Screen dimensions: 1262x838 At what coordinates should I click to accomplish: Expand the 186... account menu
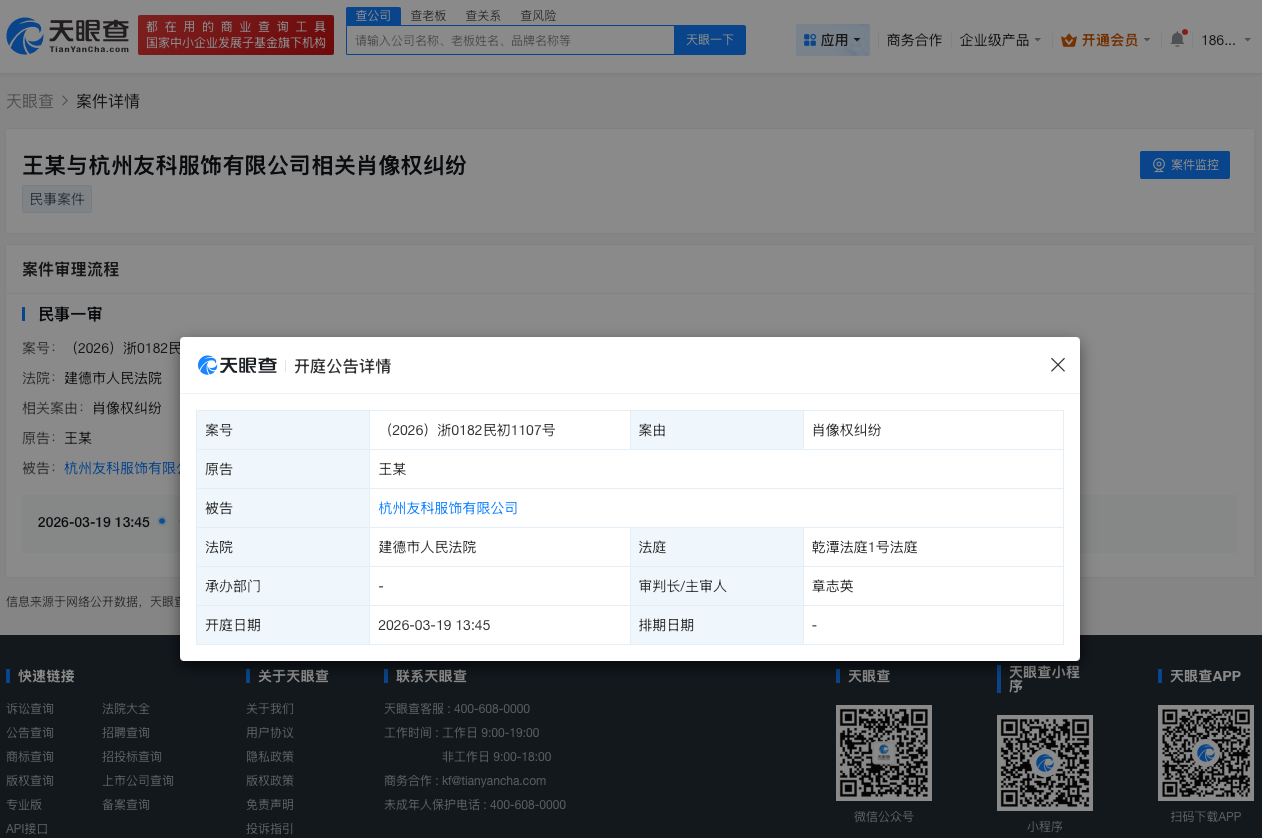1222,40
